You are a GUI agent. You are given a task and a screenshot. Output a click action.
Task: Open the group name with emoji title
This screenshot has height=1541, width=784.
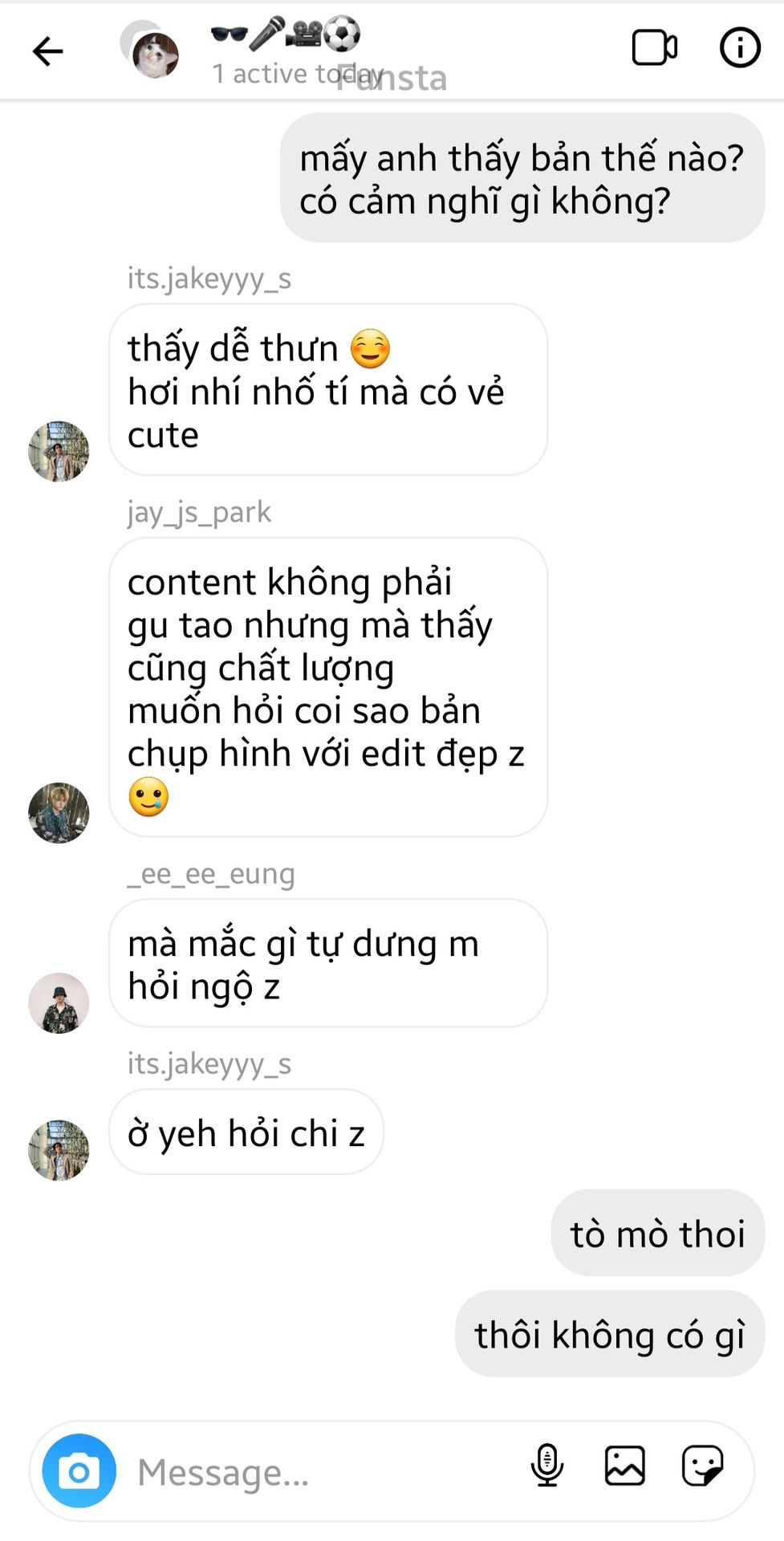coord(286,34)
